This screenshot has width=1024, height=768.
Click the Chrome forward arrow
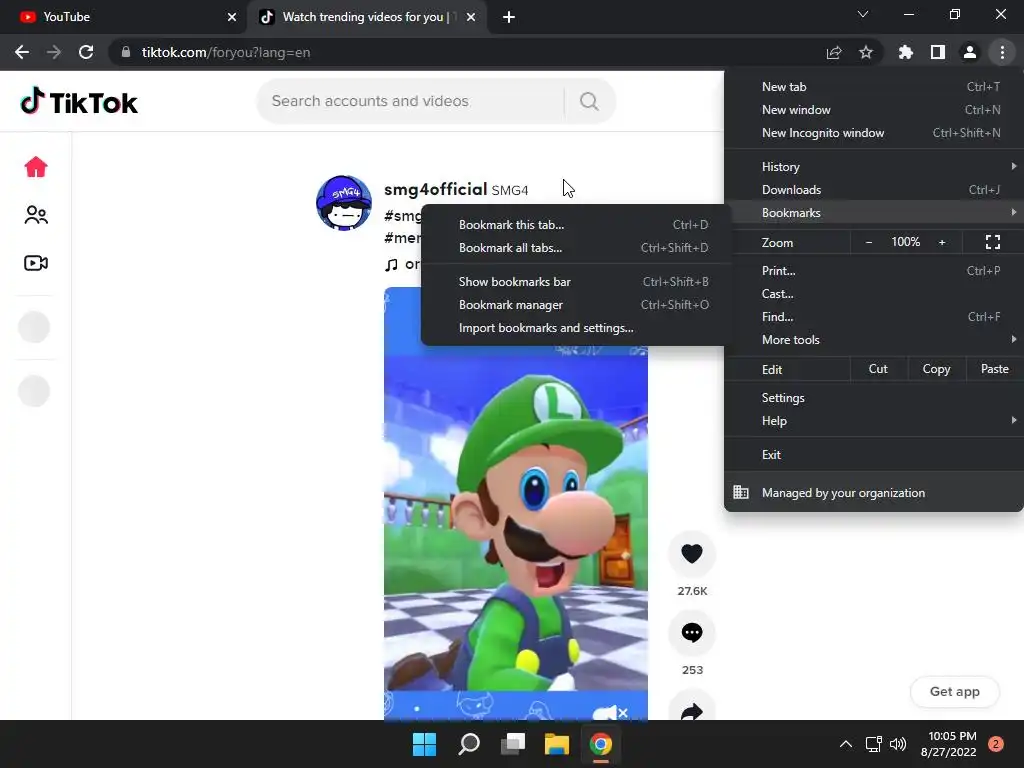pyautogui.click(x=54, y=52)
